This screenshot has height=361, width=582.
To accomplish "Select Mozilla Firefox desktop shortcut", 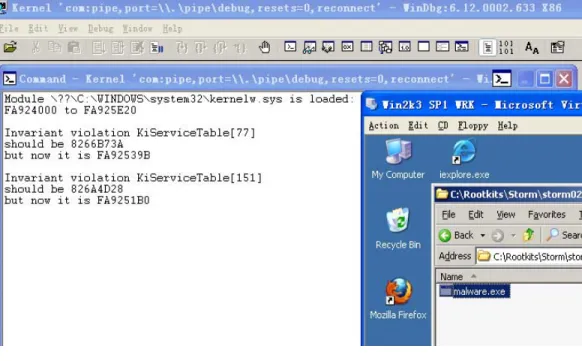I will click(398, 299).
